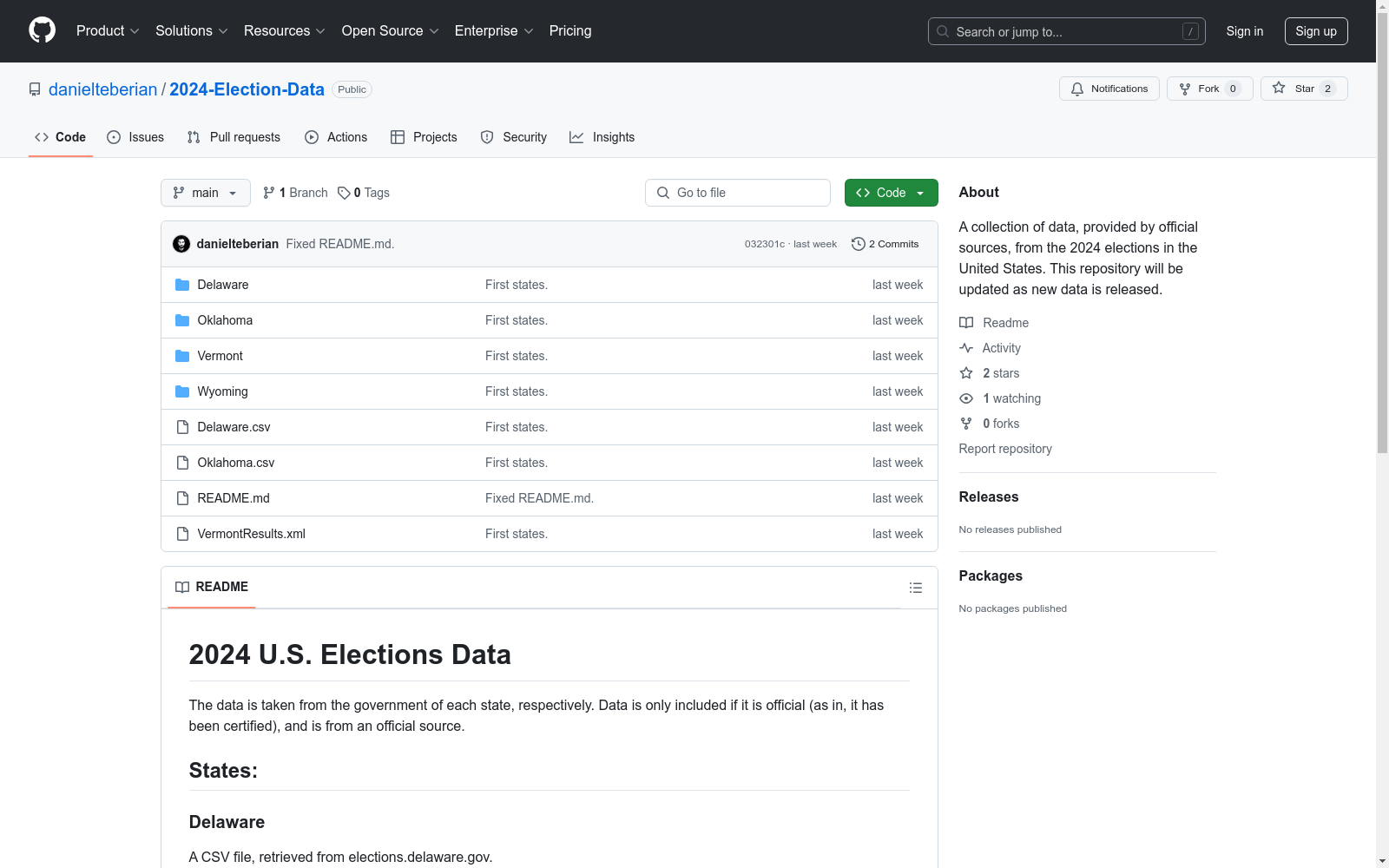Screen dimensions: 1389x868
Task: Click the star icon beside 2 stars
Action: click(966, 373)
